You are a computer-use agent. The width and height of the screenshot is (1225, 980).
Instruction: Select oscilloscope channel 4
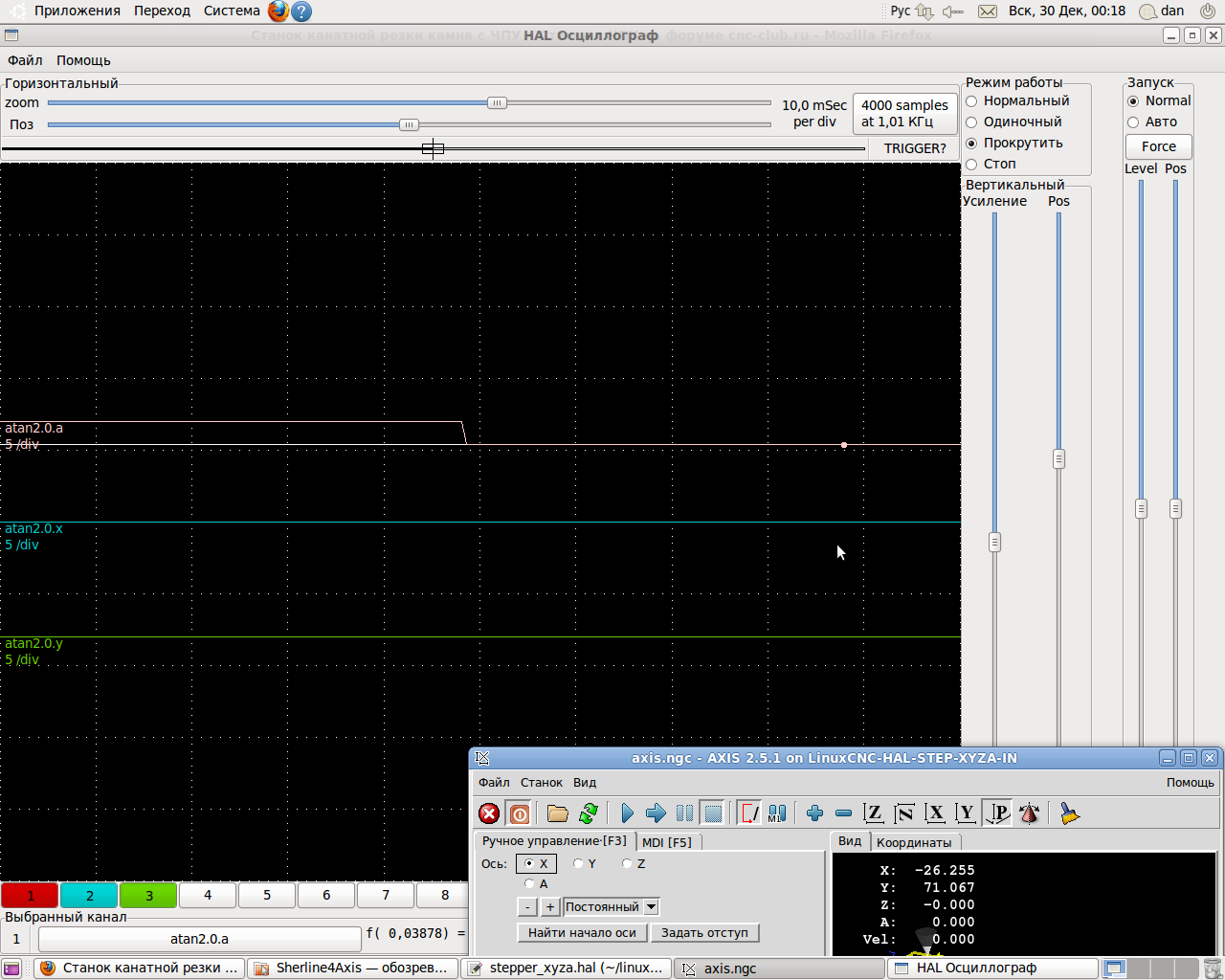(x=208, y=896)
